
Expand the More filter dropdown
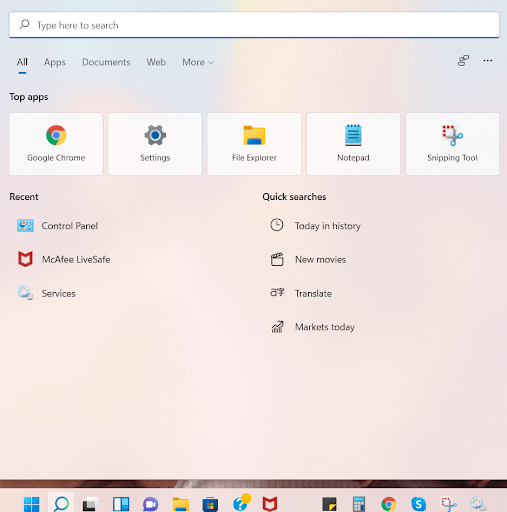(x=198, y=62)
